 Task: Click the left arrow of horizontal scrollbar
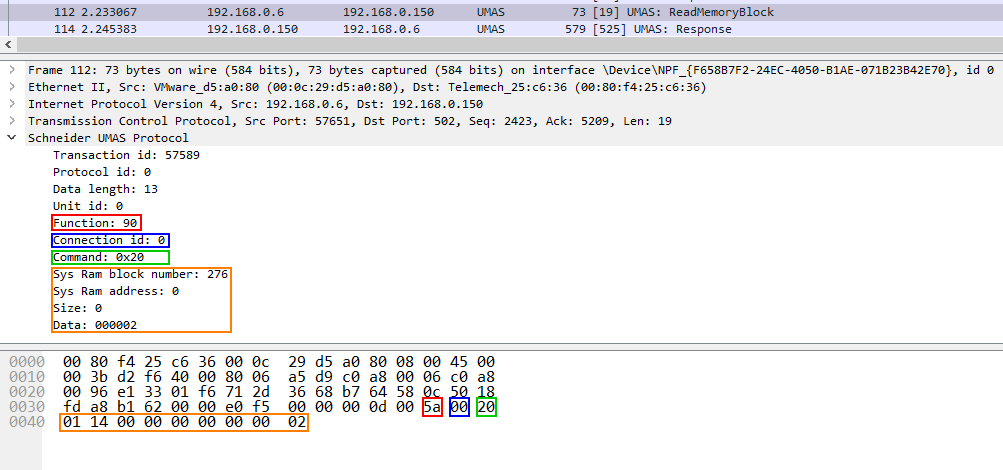point(9,46)
